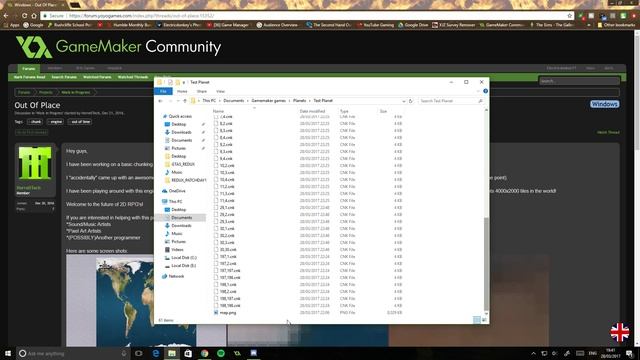Open Action Center notifications icon
The image size is (640, 360).
[629, 353]
